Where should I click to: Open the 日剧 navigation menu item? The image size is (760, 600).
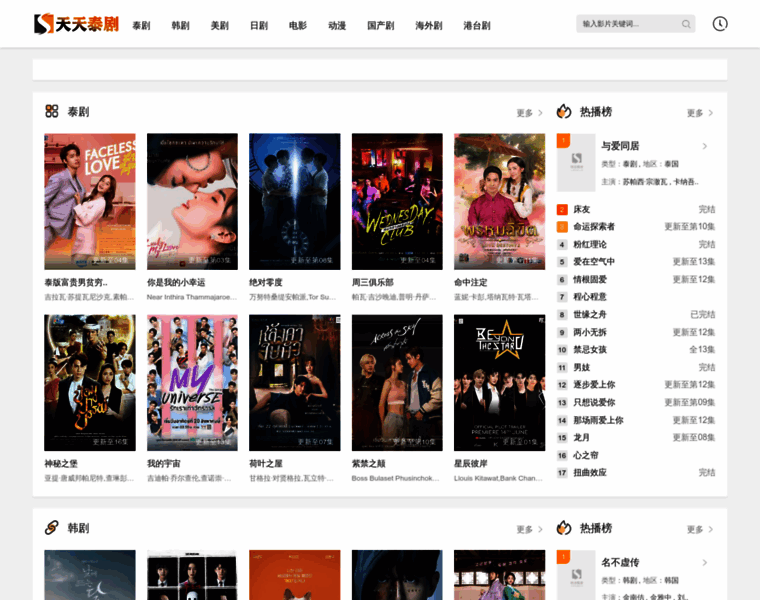[x=259, y=26]
